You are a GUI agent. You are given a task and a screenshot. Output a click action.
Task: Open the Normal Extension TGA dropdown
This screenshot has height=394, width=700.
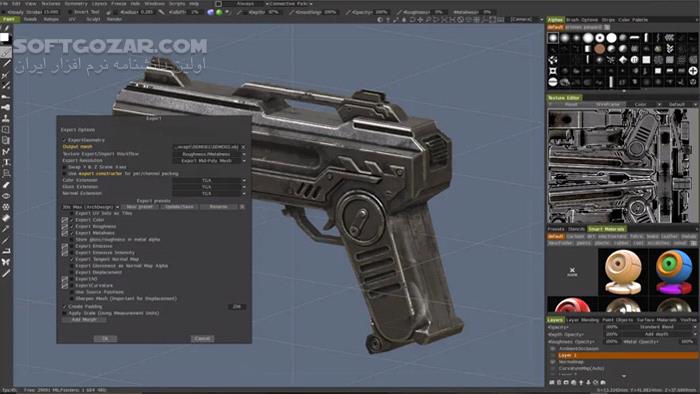(x=209, y=194)
